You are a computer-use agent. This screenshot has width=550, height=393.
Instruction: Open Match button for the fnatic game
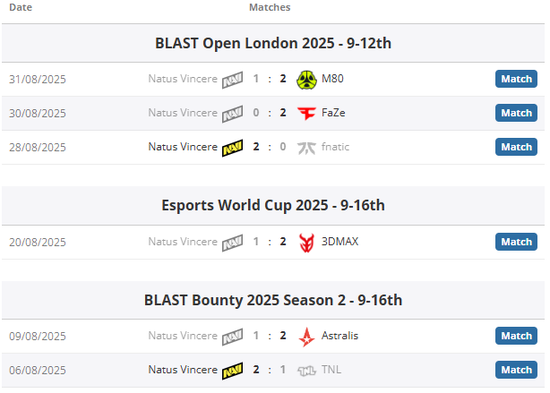coord(516,147)
